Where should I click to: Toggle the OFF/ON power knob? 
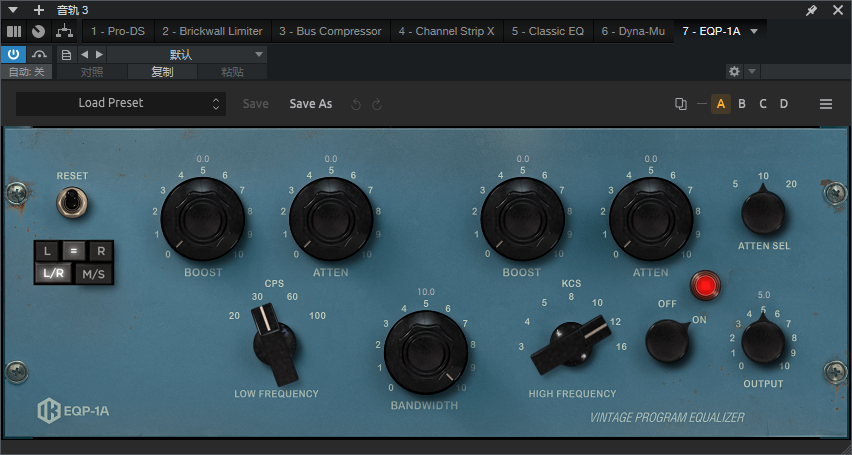tap(667, 341)
